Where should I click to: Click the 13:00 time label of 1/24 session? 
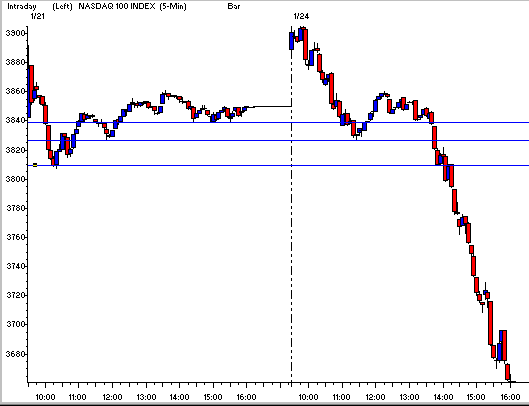point(409,397)
